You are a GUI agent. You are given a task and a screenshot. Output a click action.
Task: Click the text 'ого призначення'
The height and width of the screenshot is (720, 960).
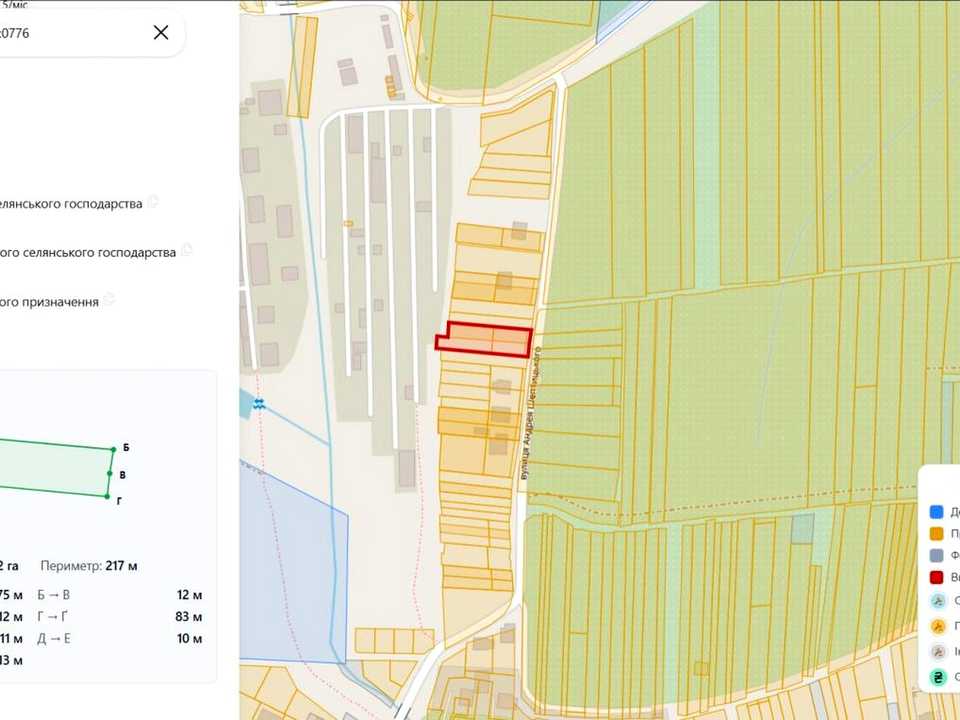tap(49, 302)
